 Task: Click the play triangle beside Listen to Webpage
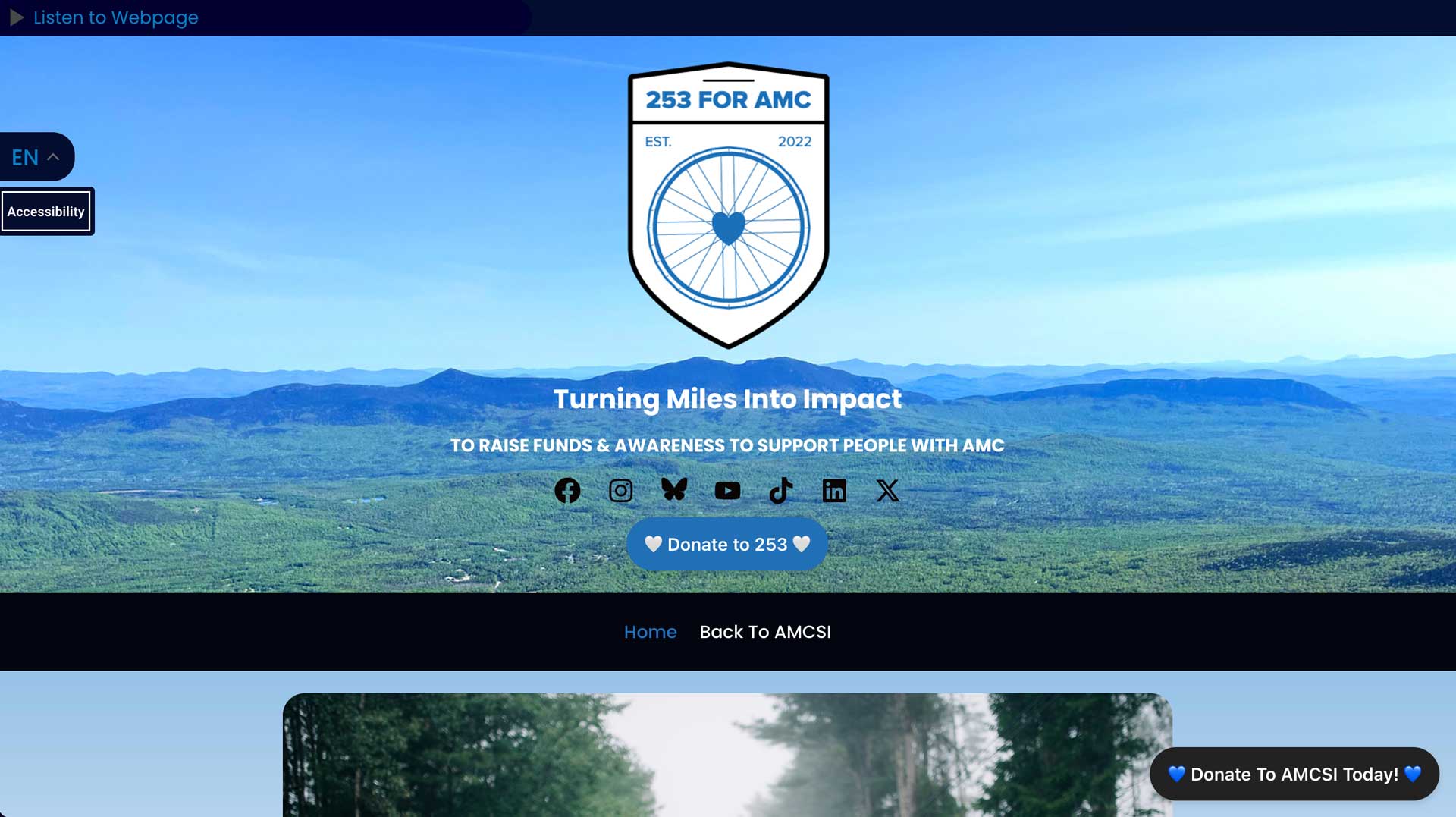click(x=17, y=17)
